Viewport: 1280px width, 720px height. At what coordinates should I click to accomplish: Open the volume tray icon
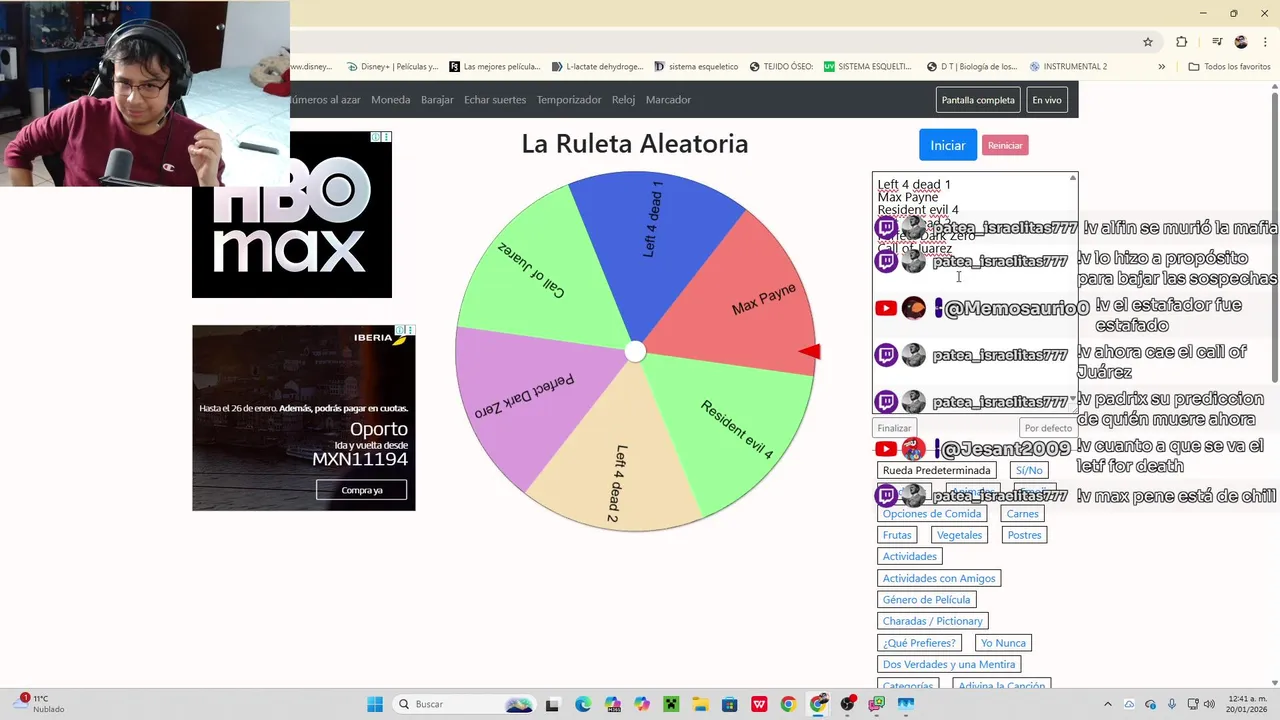[x=1209, y=704]
